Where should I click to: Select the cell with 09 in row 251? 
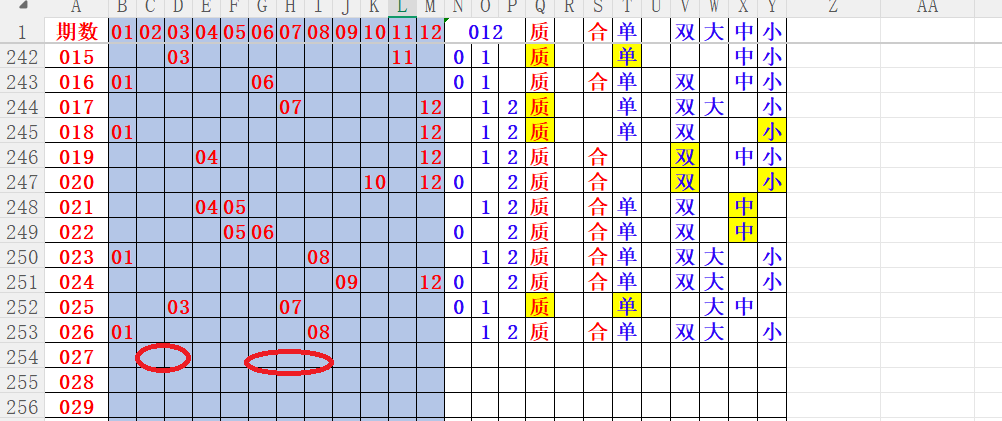pyautogui.click(x=346, y=282)
